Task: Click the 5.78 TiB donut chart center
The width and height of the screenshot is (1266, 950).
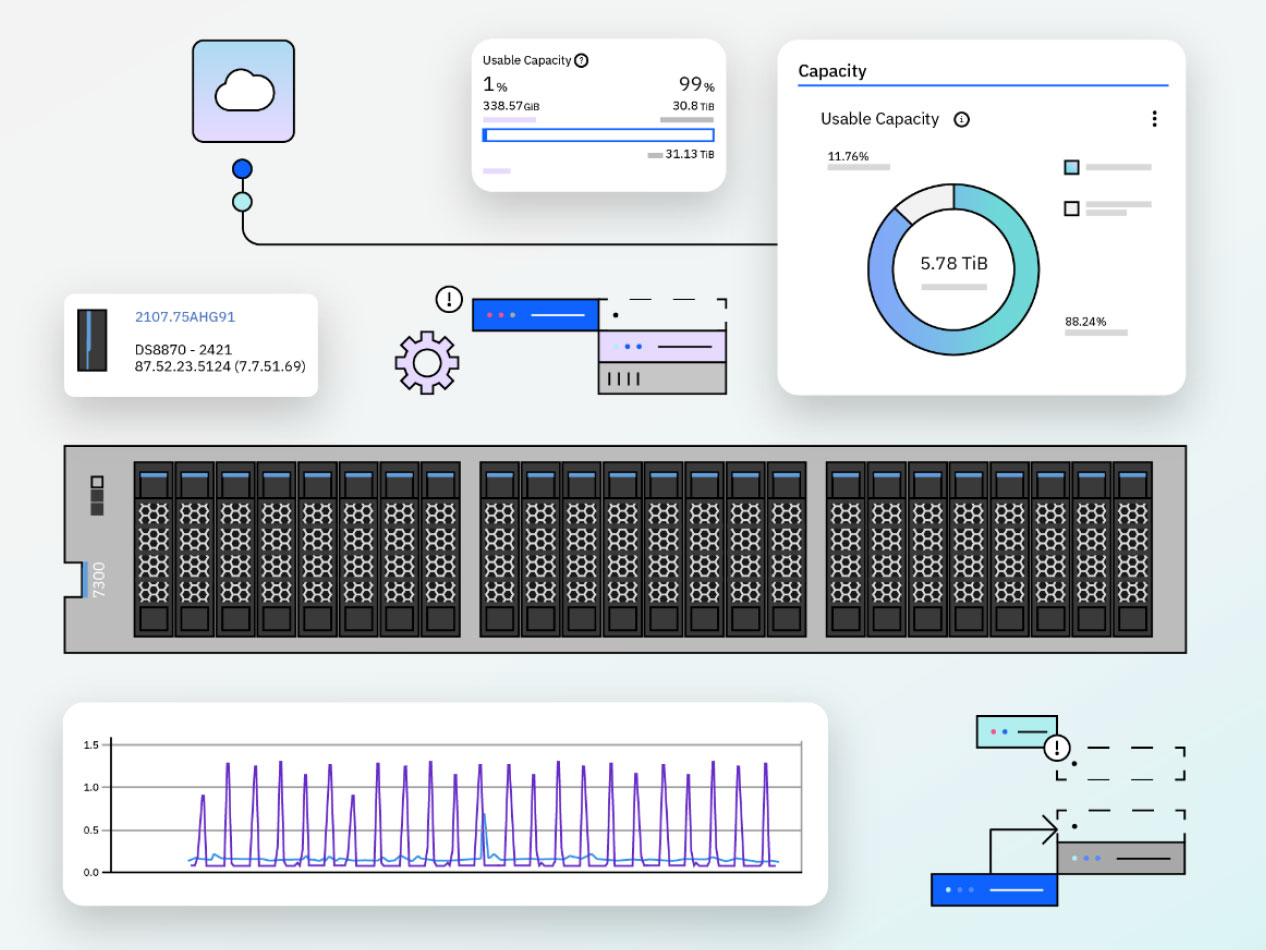Action: point(953,264)
